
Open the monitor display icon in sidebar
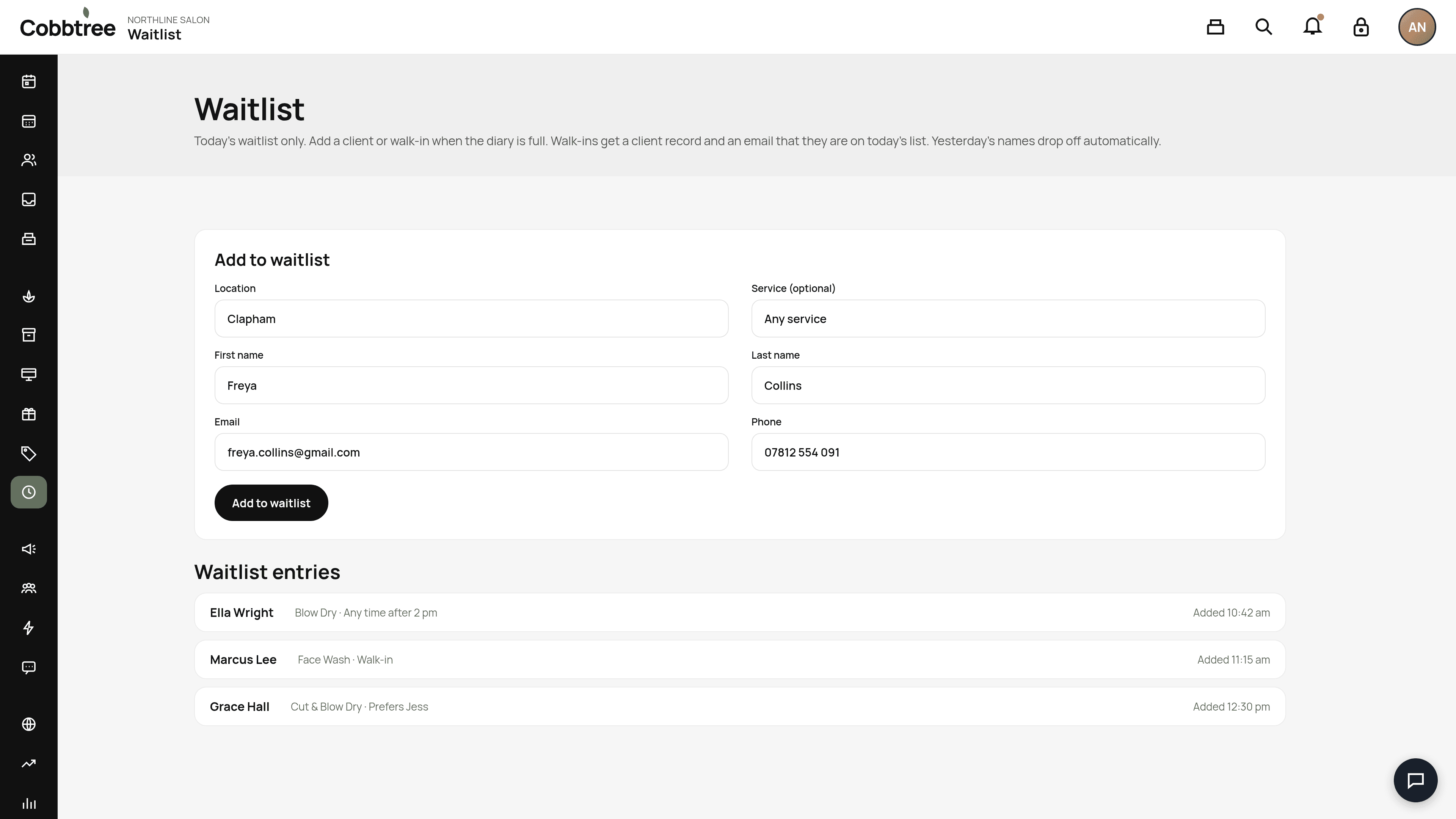(x=29, y=375)
